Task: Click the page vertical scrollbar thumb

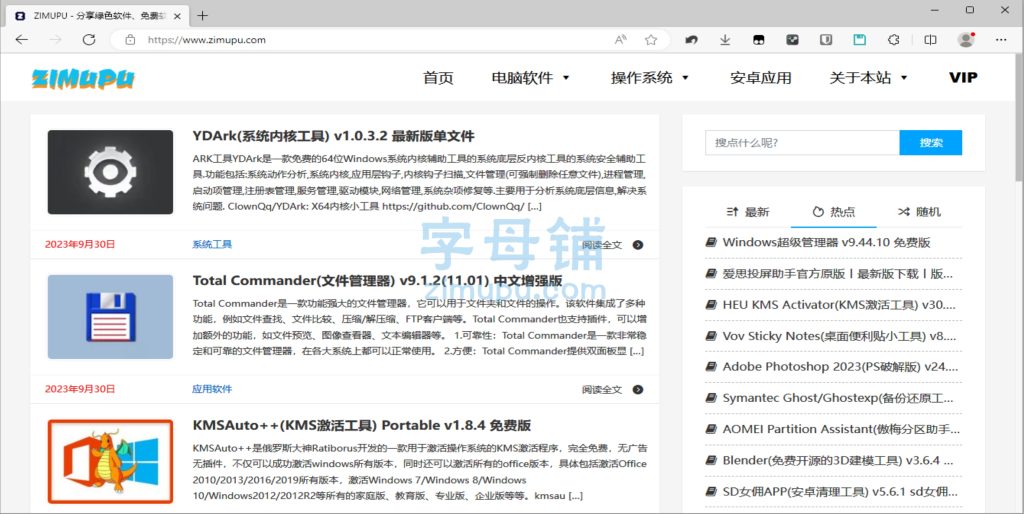Action: (x=1019, y=118)
